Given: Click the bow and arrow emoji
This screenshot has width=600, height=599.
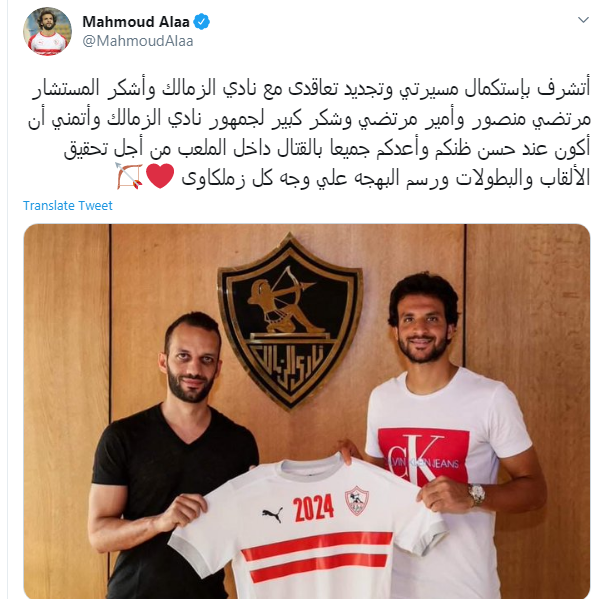Looking at the screenshot, I should [129, 176].
